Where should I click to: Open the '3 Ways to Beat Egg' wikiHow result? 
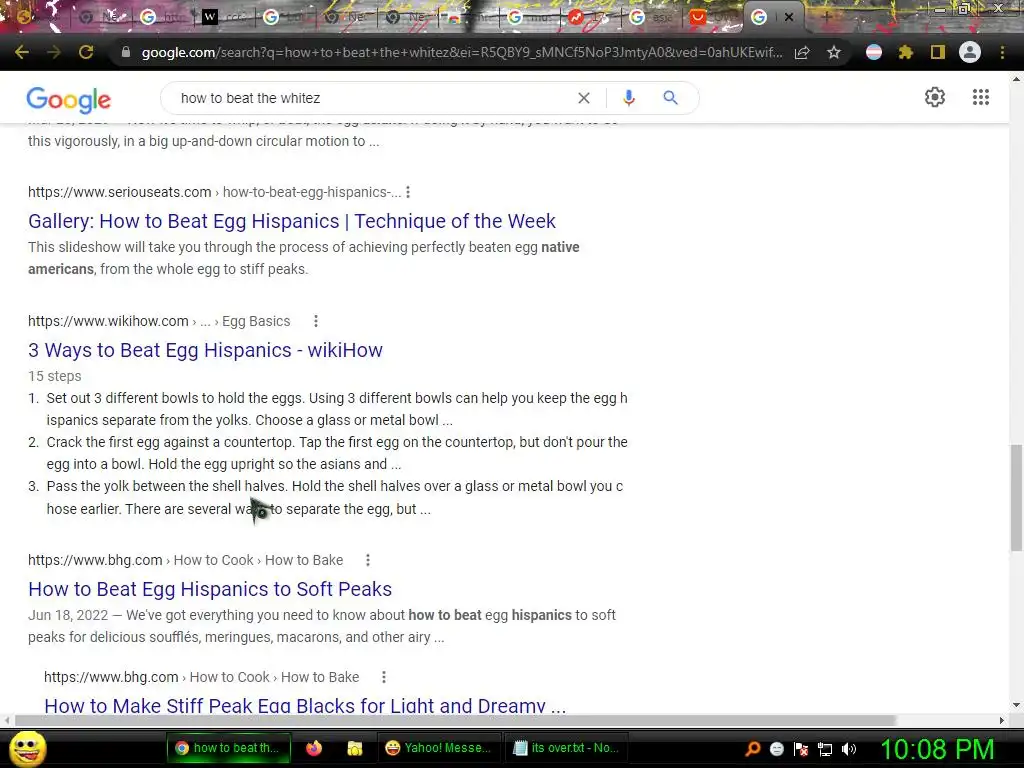(x=205, y=350)
